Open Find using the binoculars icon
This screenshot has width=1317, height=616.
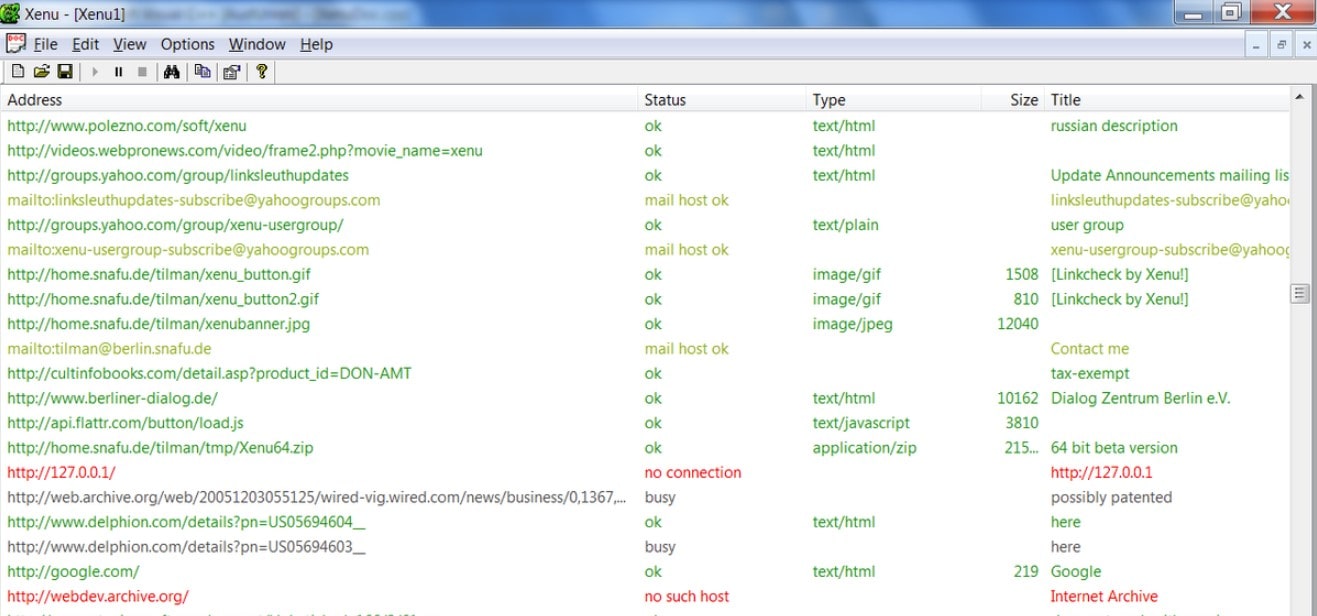171,72
